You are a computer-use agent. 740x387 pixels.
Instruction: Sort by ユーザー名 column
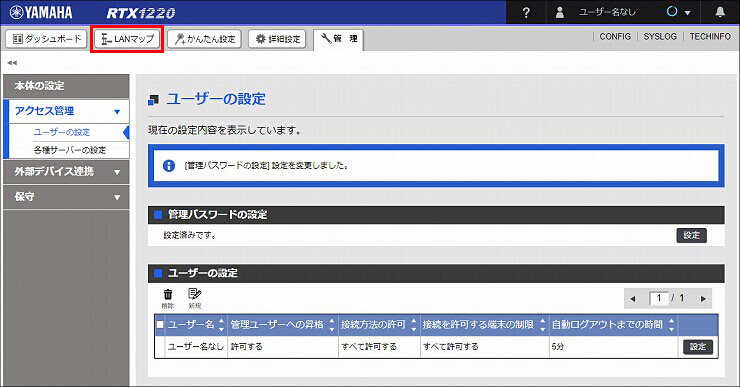coord(221,325)
